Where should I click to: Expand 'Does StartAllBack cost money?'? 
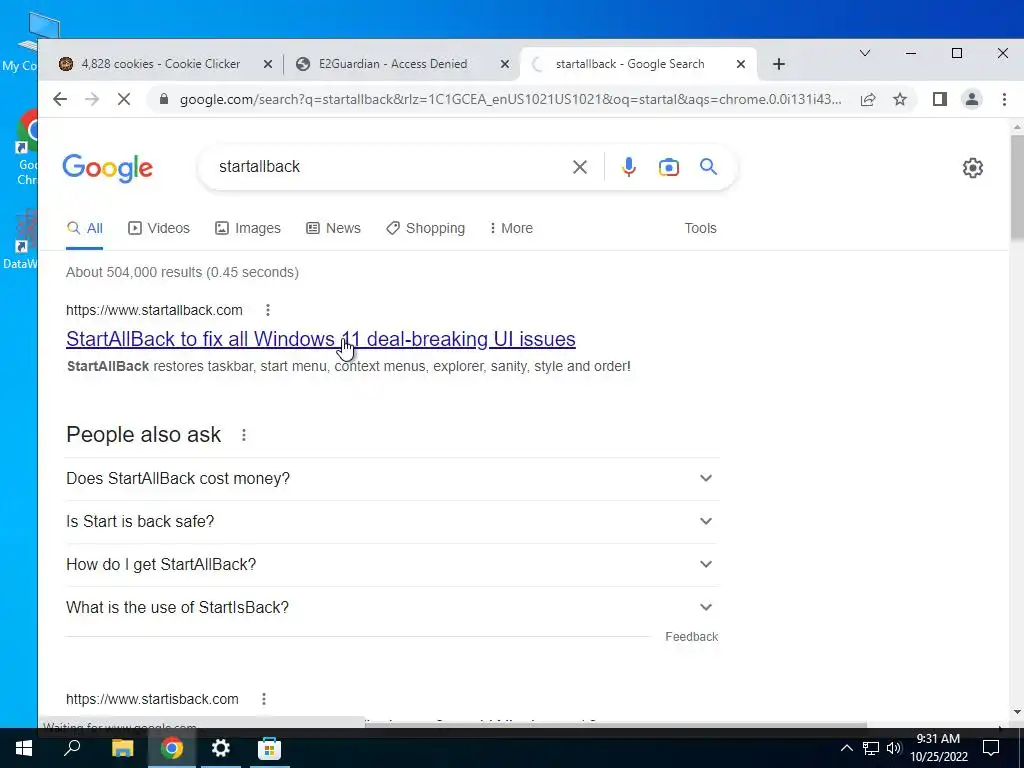pos(392,479)
